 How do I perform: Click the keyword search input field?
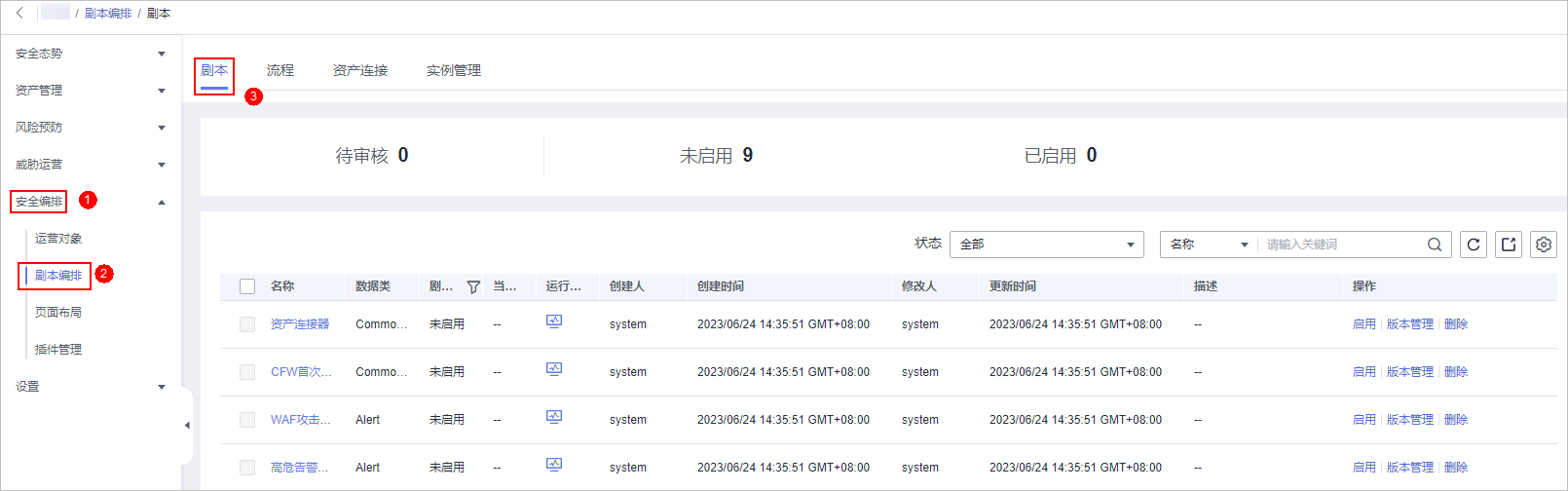click(x=1342, y=245)
